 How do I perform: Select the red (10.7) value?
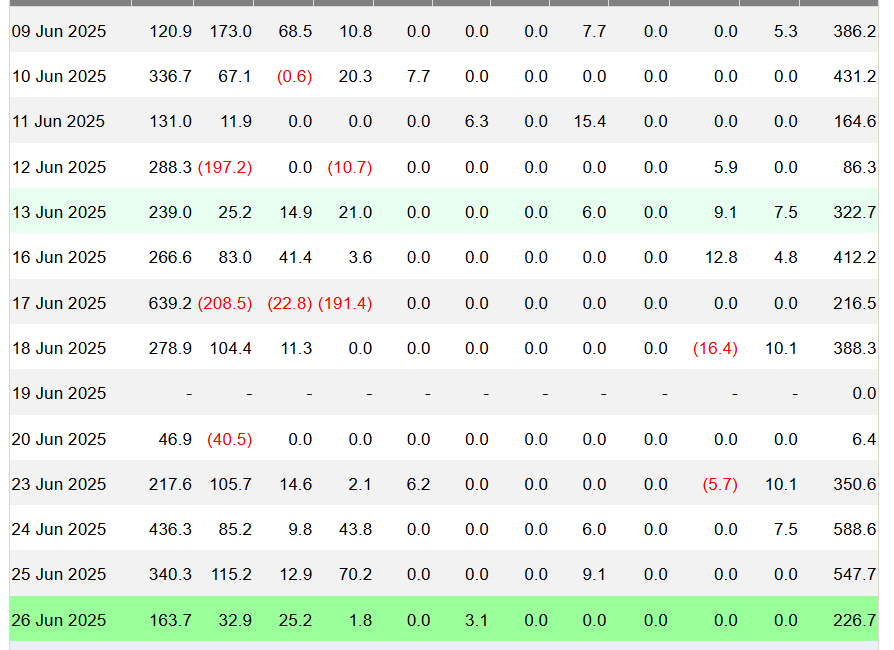350,167
